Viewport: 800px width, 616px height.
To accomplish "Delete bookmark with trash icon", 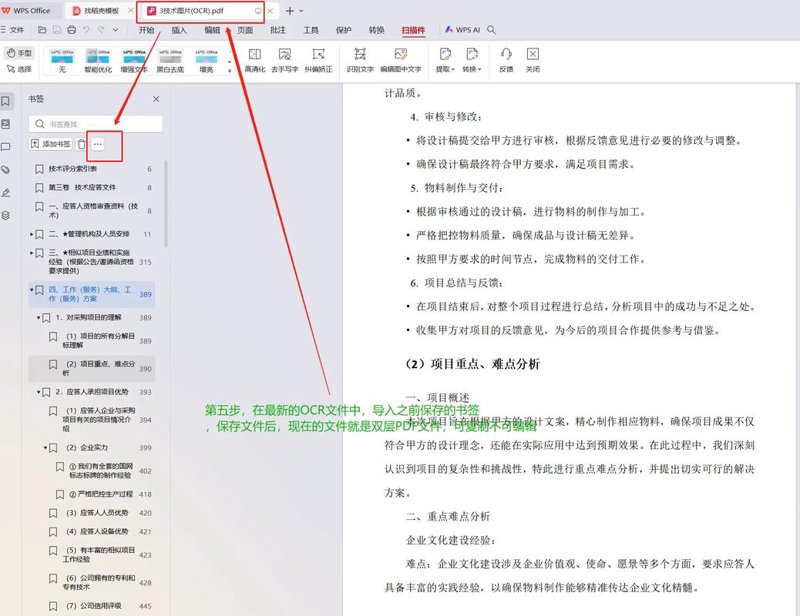I will pyautogui.click(x=82, y=144).
